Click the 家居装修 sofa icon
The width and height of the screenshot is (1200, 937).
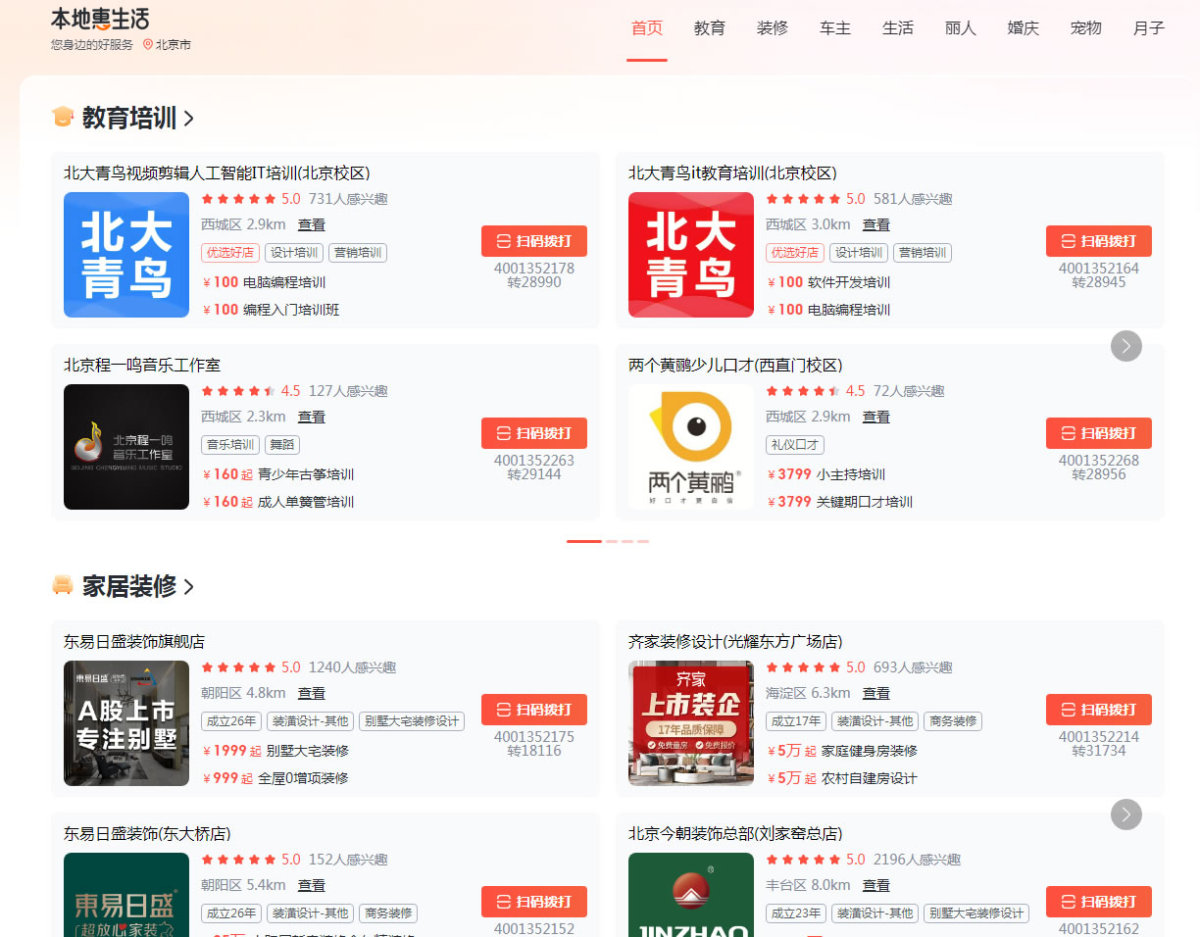(x=63, y=585)
